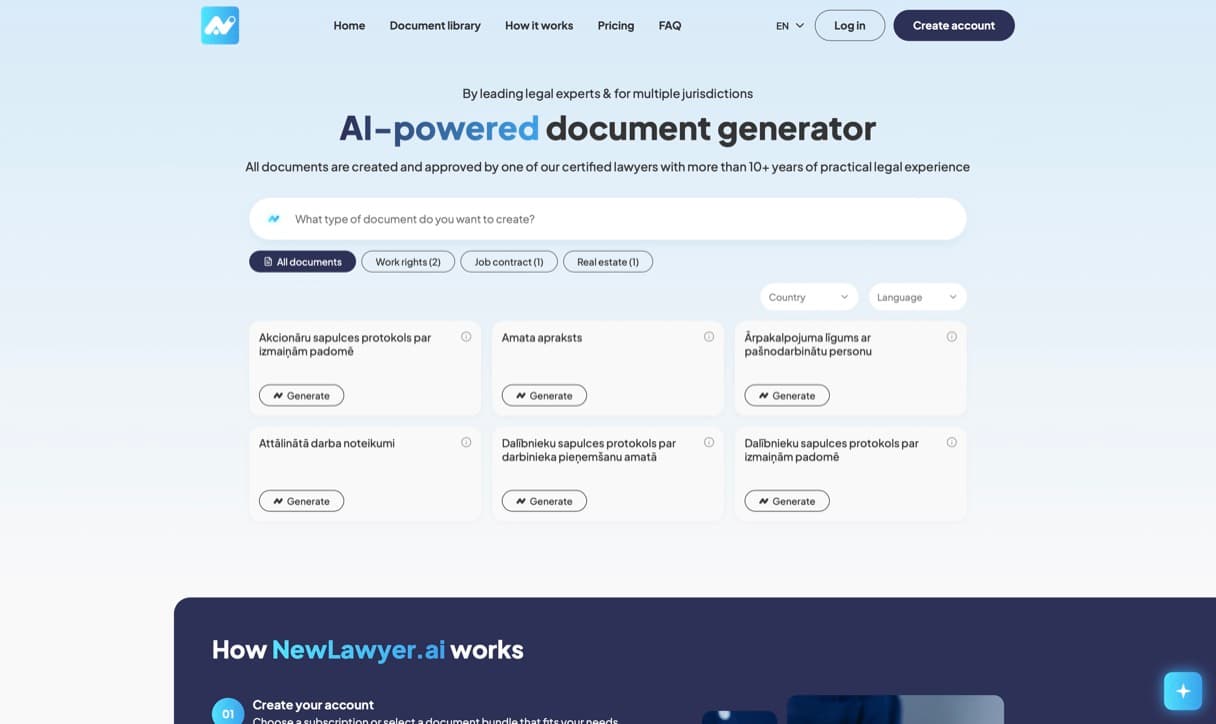Filter by Real estate (1)

(x=608, y=262)
